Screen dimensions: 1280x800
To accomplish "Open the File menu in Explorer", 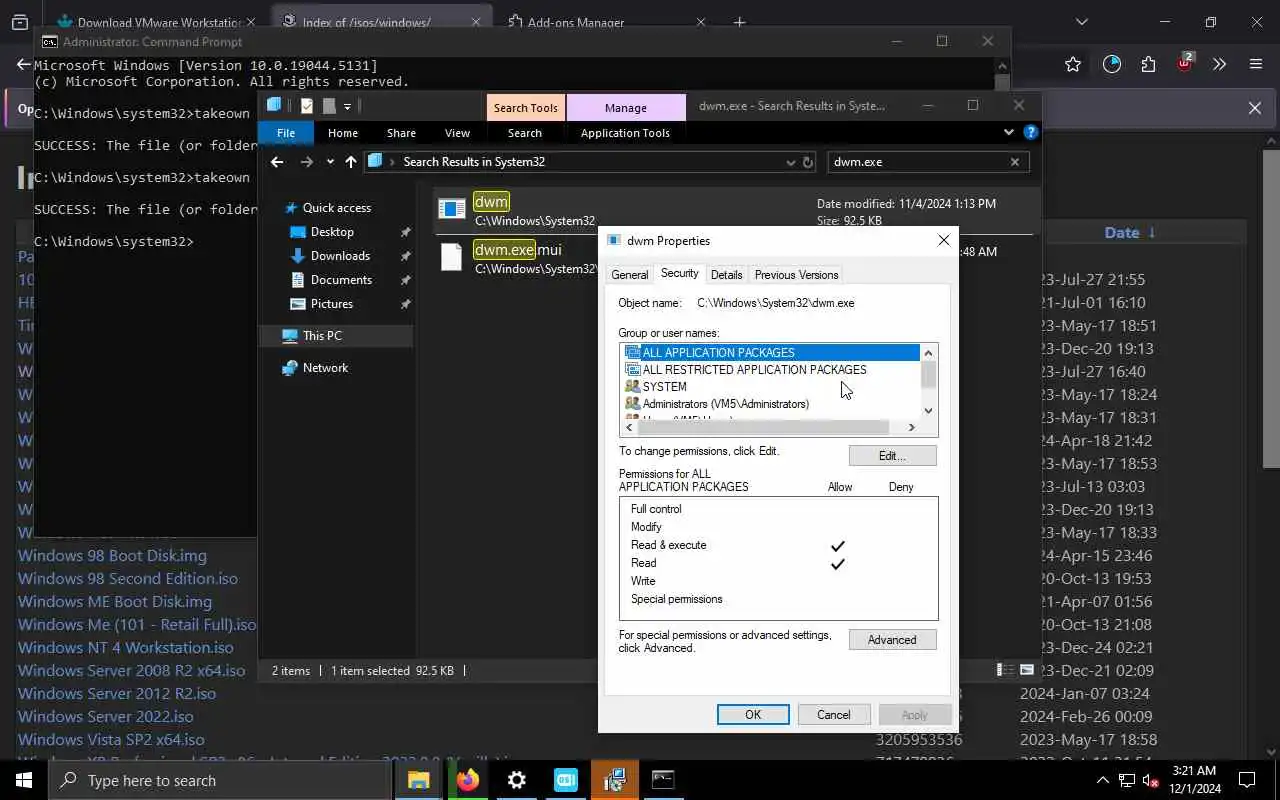I will point(286,133).
